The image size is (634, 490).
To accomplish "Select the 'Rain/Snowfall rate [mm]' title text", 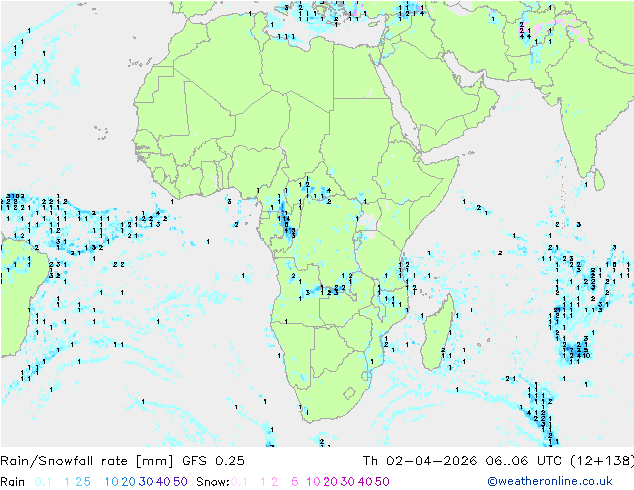I will pos(87,460).
